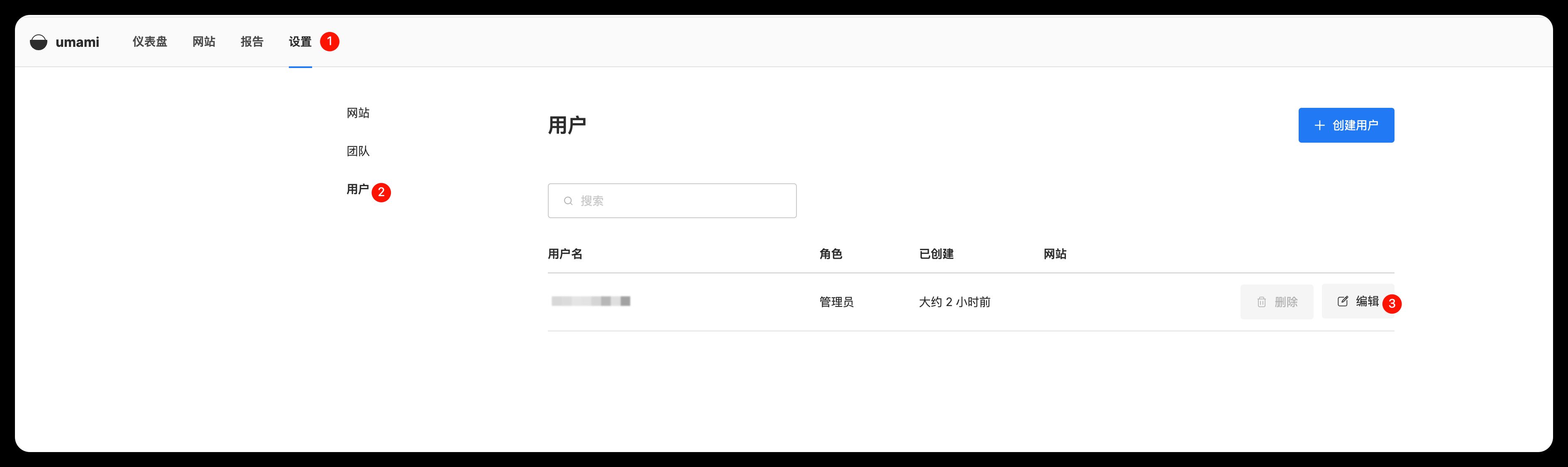Viewport: 1568px width, 467px height.
Task: Open the 仪表盘 dashboard tab
Action: 150,42
